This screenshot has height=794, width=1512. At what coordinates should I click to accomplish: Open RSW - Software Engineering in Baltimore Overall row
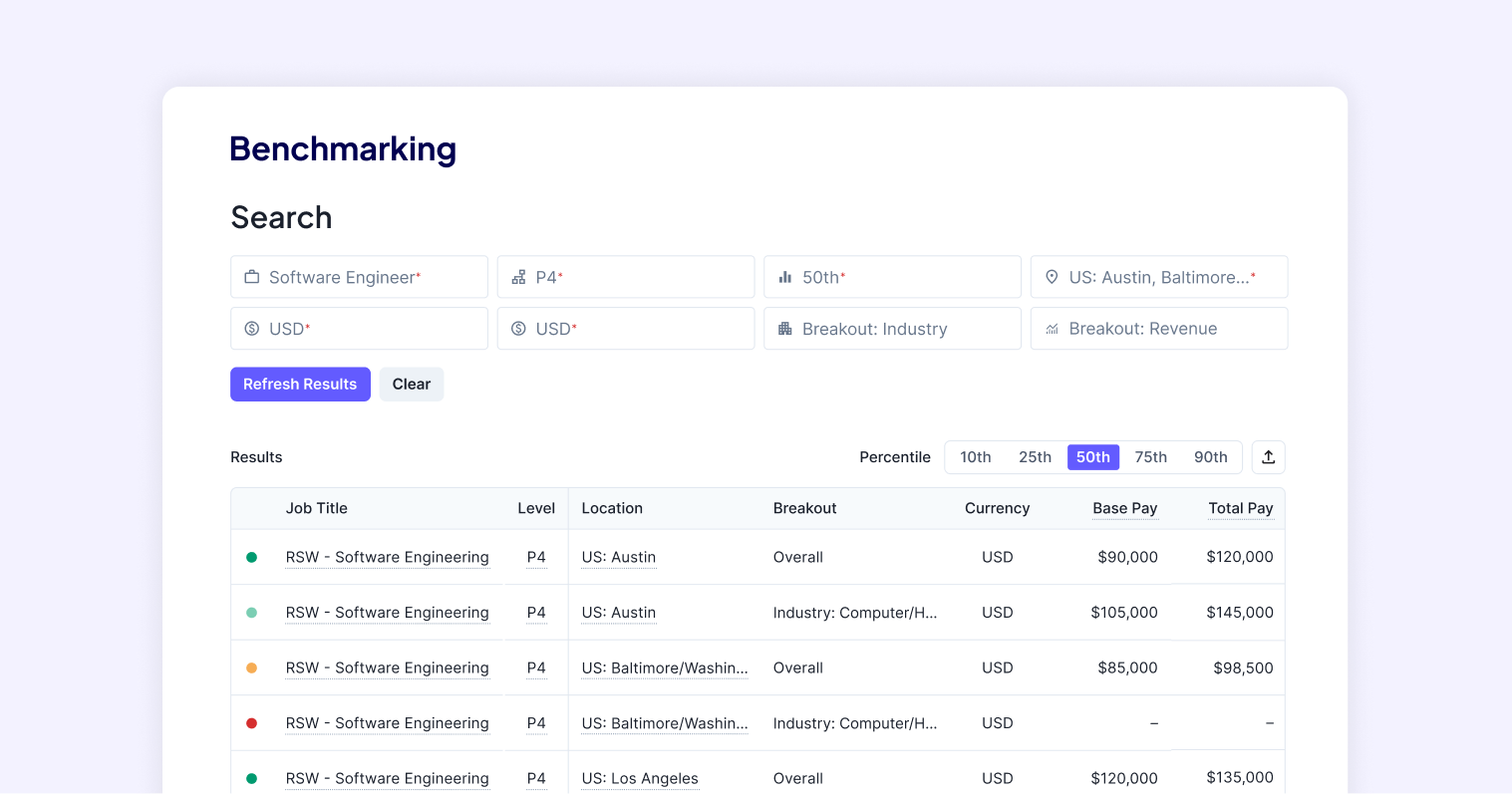388,667
